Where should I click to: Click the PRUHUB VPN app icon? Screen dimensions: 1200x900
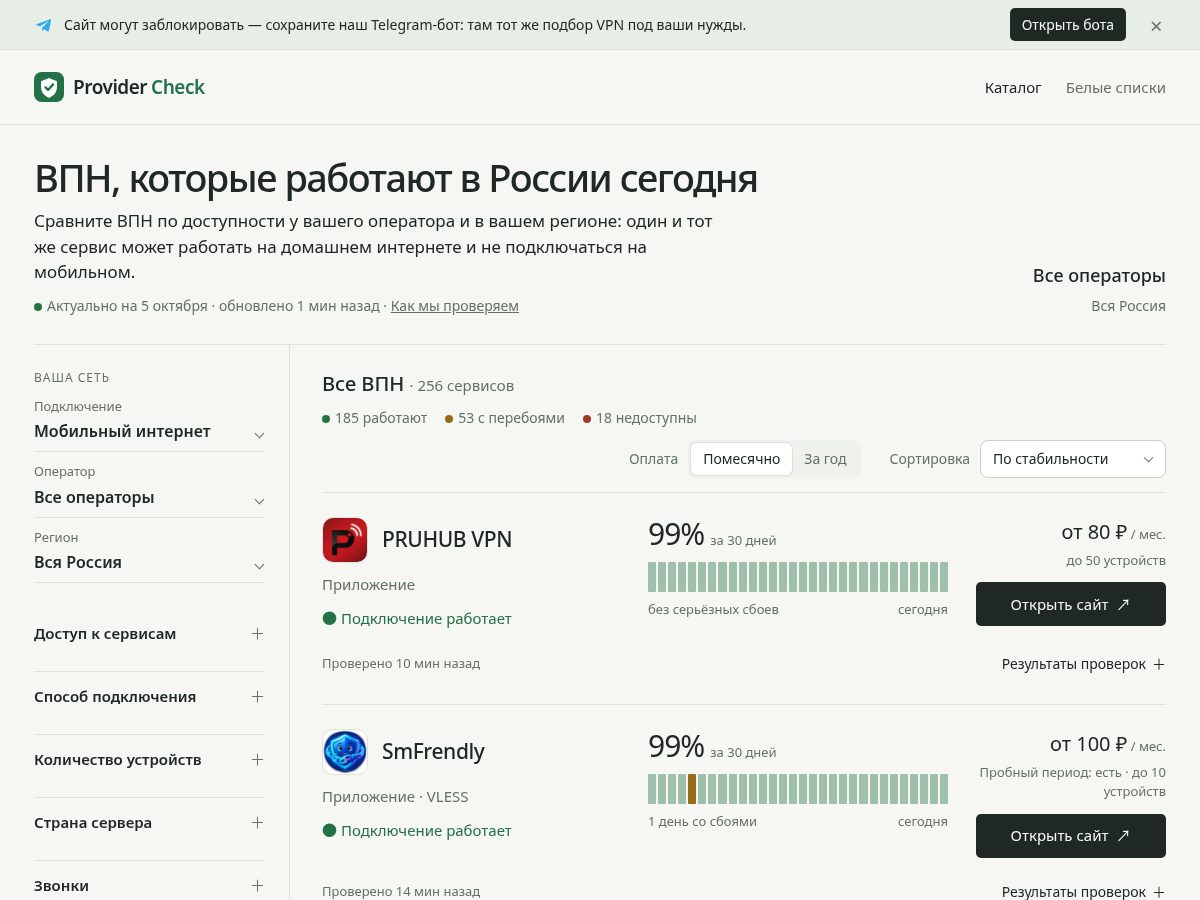point(345,540)
